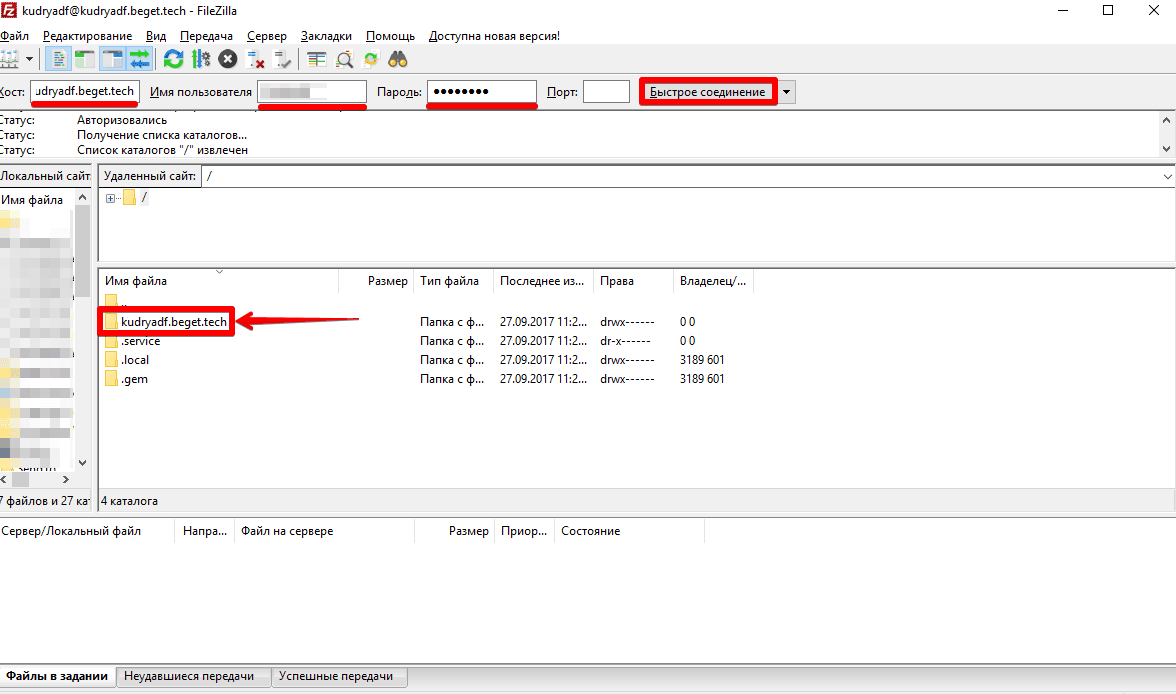The image size is (1176, 694).
Task: Toggle processing of the transfer queue
Action: coord(200,59)
